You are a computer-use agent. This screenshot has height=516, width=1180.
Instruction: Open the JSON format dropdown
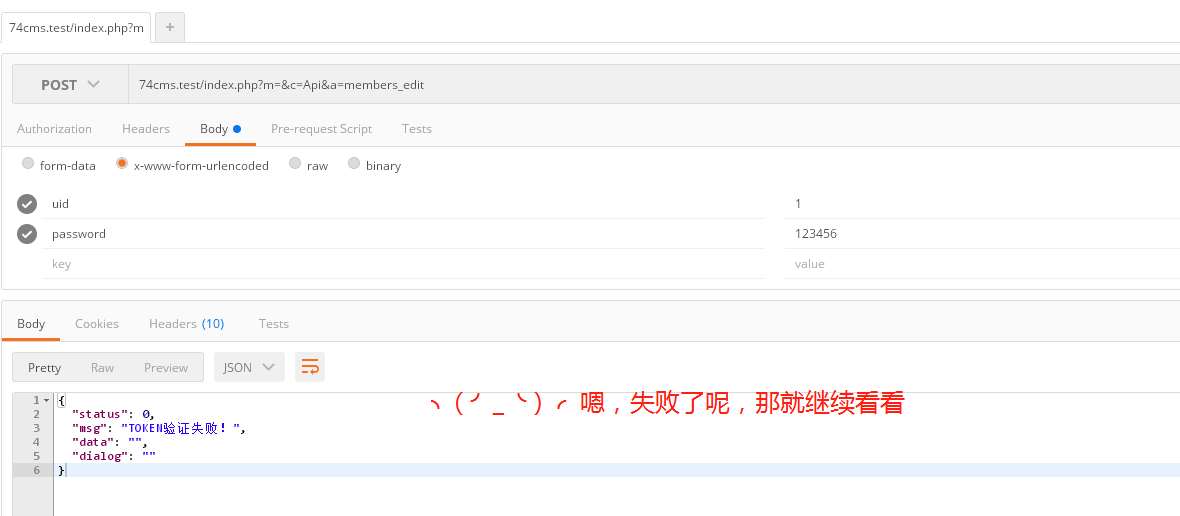pos(249,367)
